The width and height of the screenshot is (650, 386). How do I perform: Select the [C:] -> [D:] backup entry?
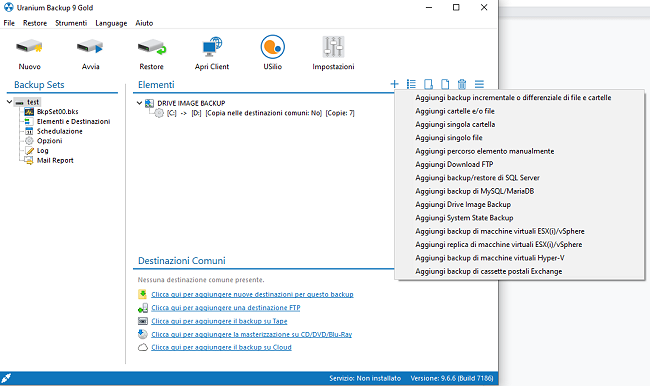pos(260,113)
